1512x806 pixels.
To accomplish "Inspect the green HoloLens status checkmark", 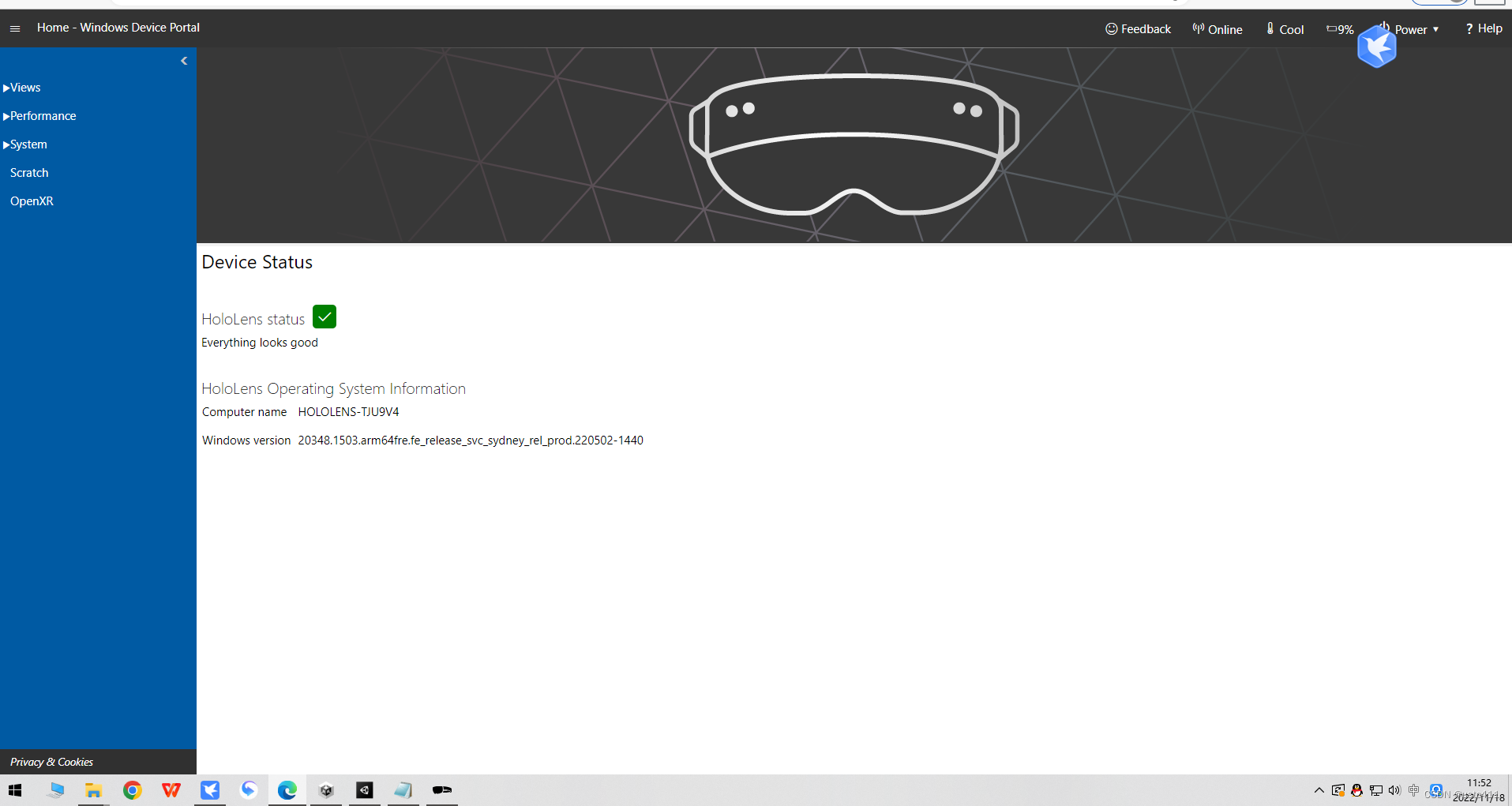I will [x=324, y=317].
